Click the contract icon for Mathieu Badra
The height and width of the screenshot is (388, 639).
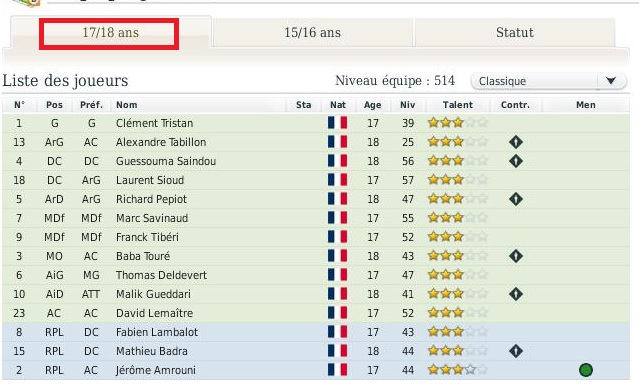516,351
